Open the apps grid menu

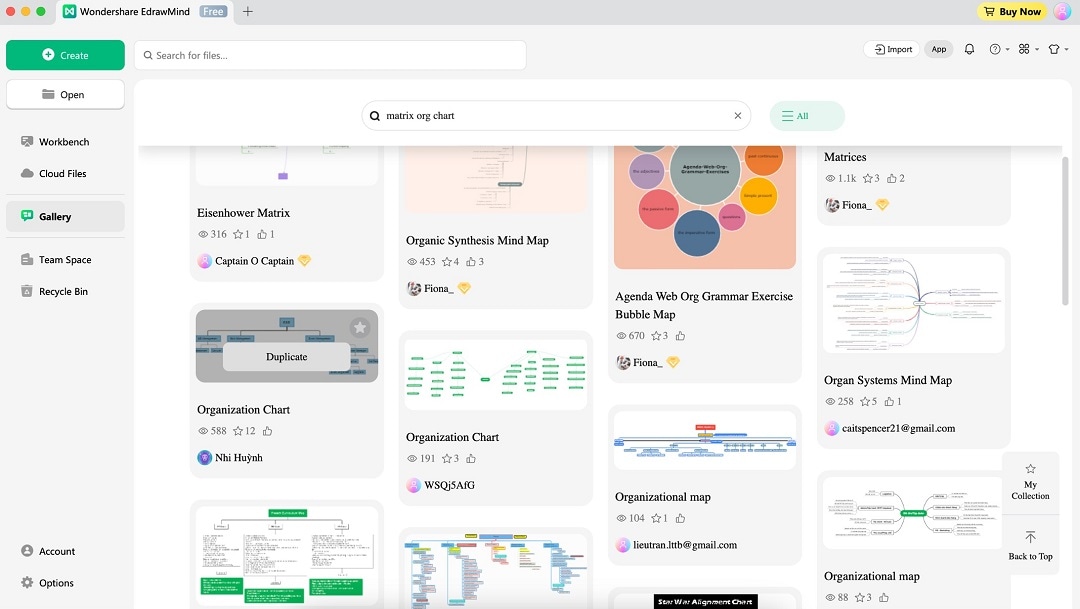[x=1028, y=49]
